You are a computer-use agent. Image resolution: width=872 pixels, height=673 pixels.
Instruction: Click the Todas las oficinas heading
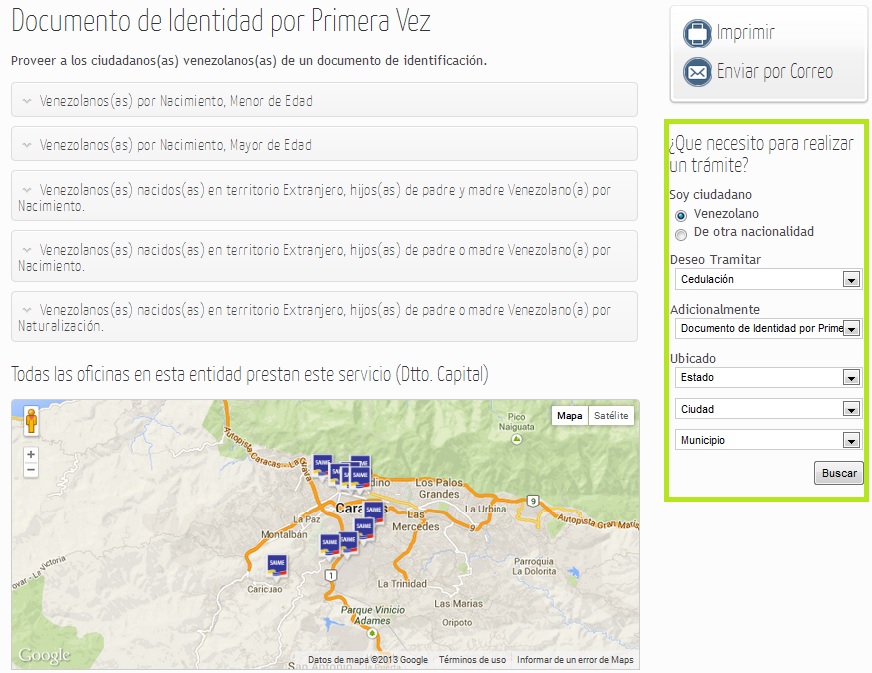(x=250, y=374)
